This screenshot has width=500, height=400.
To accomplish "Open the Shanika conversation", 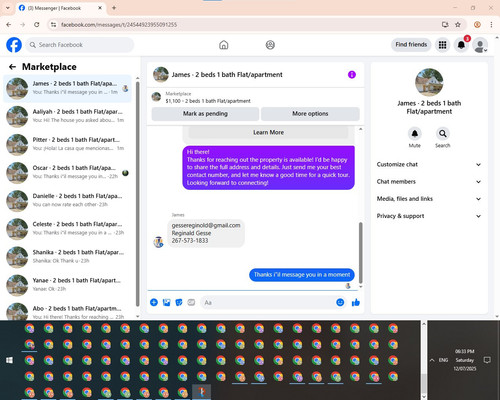I will tap(67, 257).
